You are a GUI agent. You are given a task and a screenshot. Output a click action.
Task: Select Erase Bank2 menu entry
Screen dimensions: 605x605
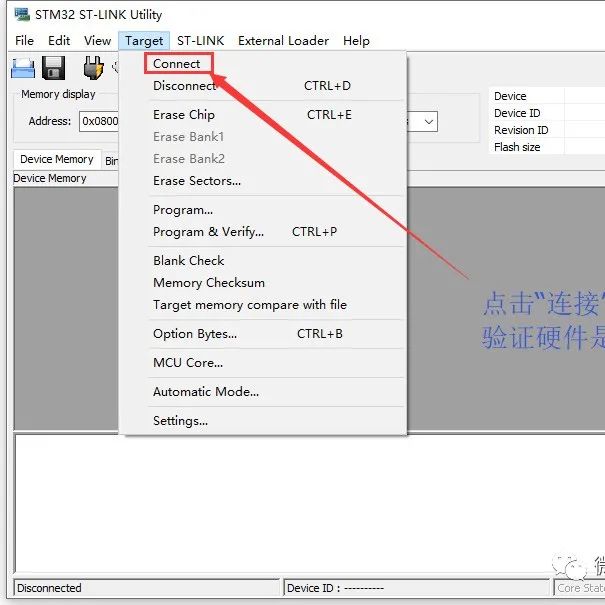(262, 159)
